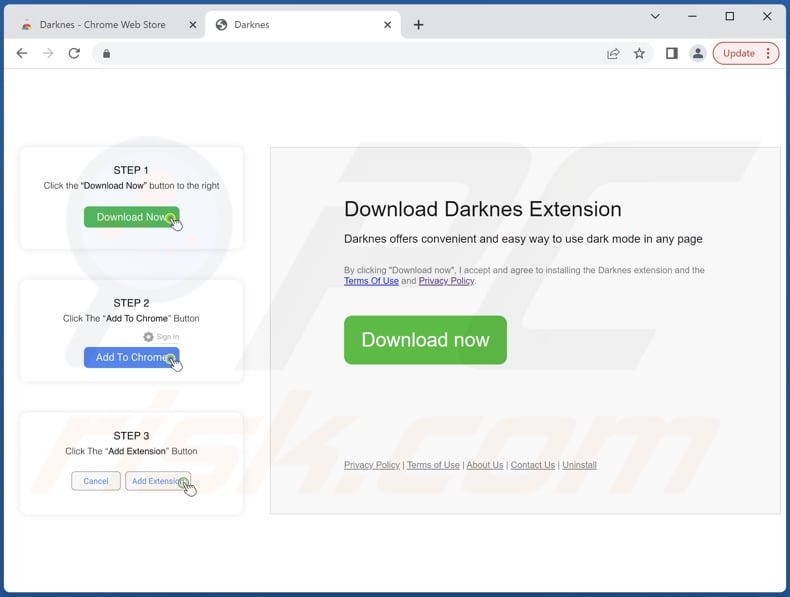790x597 pixels.
Task: Close the Darknes - Chrome Web Store tab
Action: pyautogui.click(x=192, y=25)
